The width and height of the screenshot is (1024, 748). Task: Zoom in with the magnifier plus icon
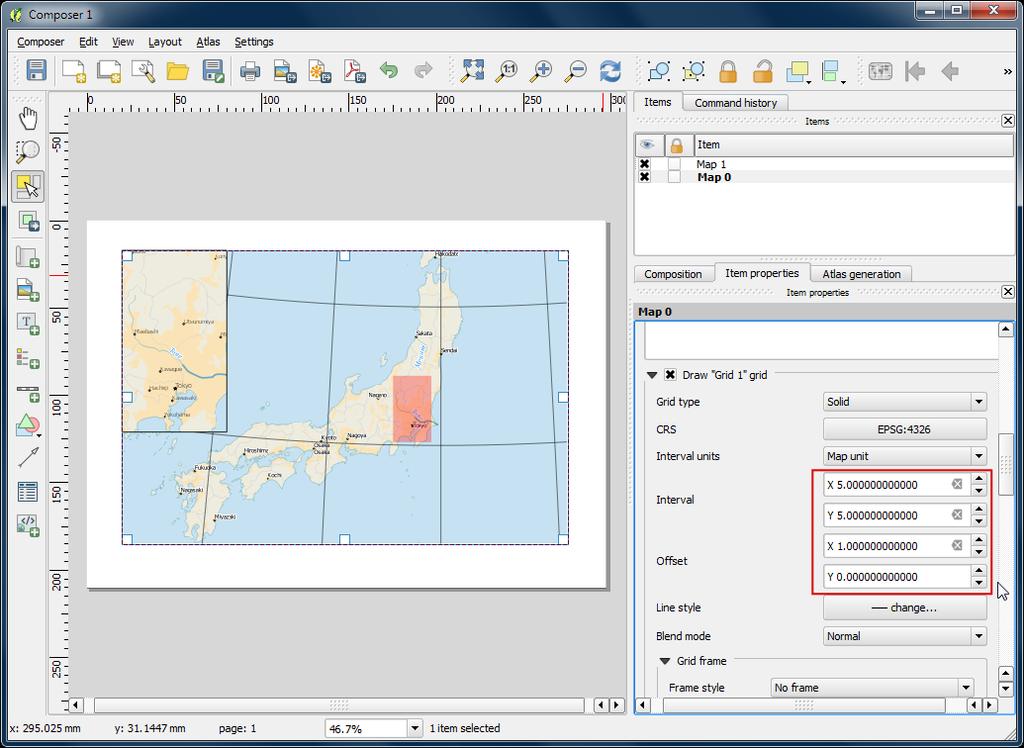pyautogui.click(x=541, y=71)
